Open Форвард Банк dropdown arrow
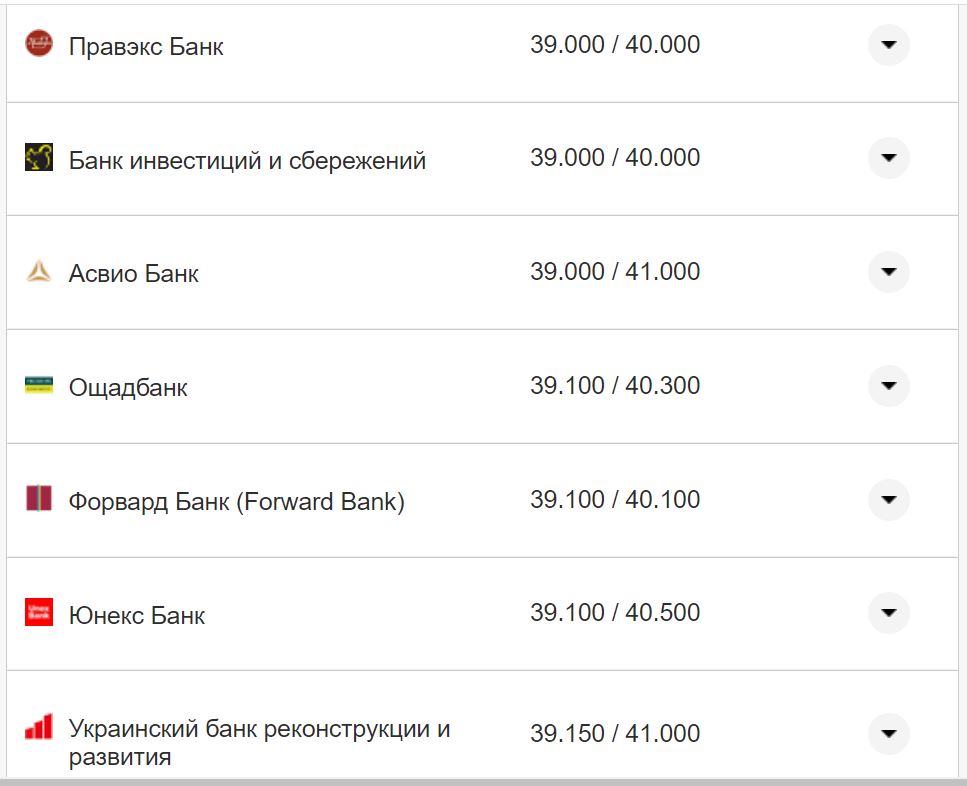 click(888, 499)
